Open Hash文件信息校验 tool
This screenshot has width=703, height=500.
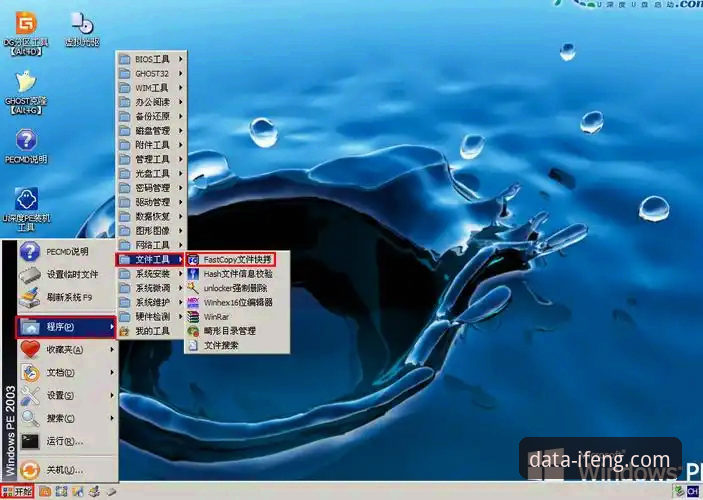coord(237,273)
